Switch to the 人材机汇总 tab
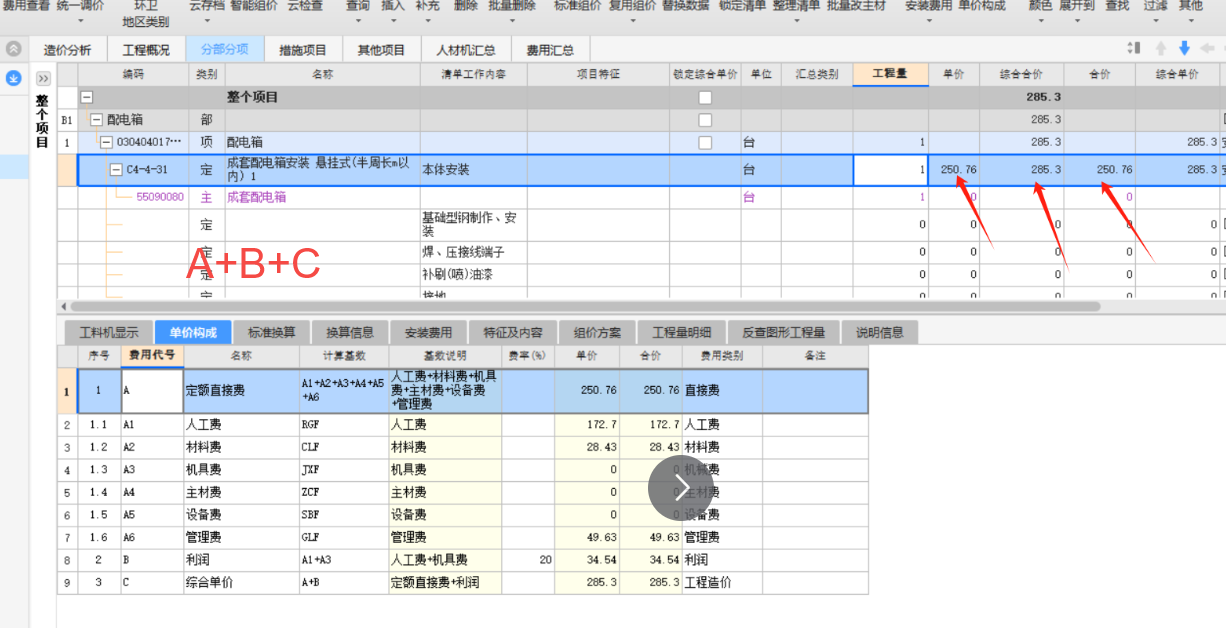The width and height of the screenshot is (1226, 628). pyautogui.click(x=466, y=49)
